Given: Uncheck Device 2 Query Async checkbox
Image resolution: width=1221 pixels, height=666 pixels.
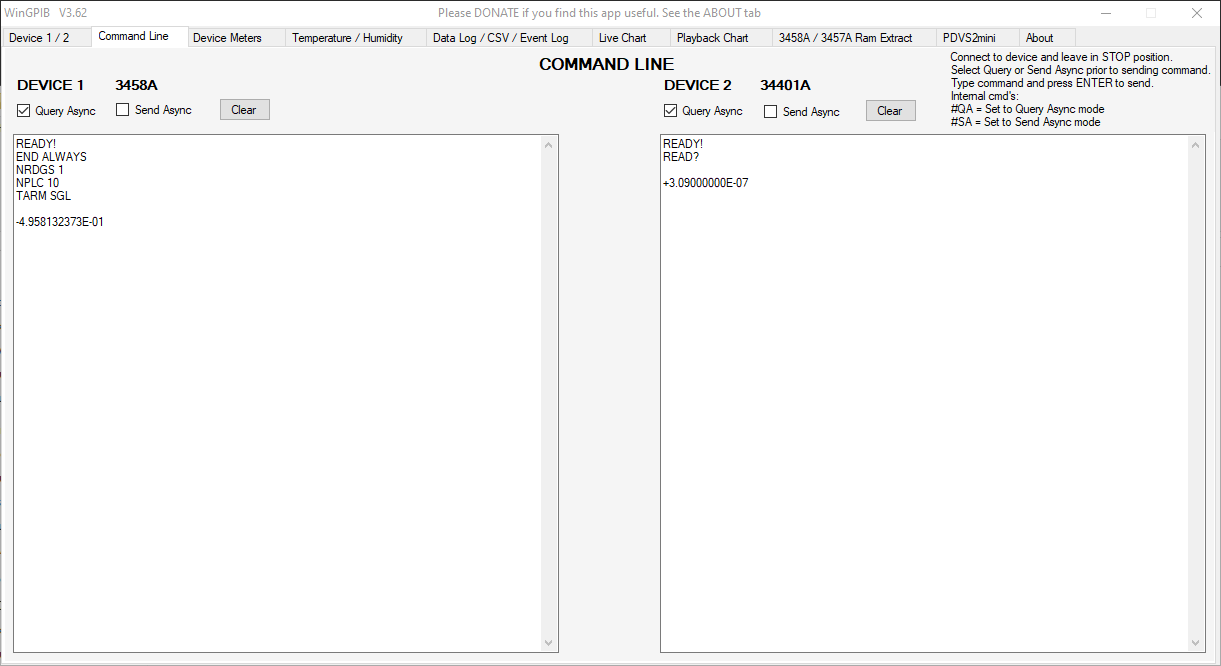Looking at the screenshot, I should pos(671,111).
